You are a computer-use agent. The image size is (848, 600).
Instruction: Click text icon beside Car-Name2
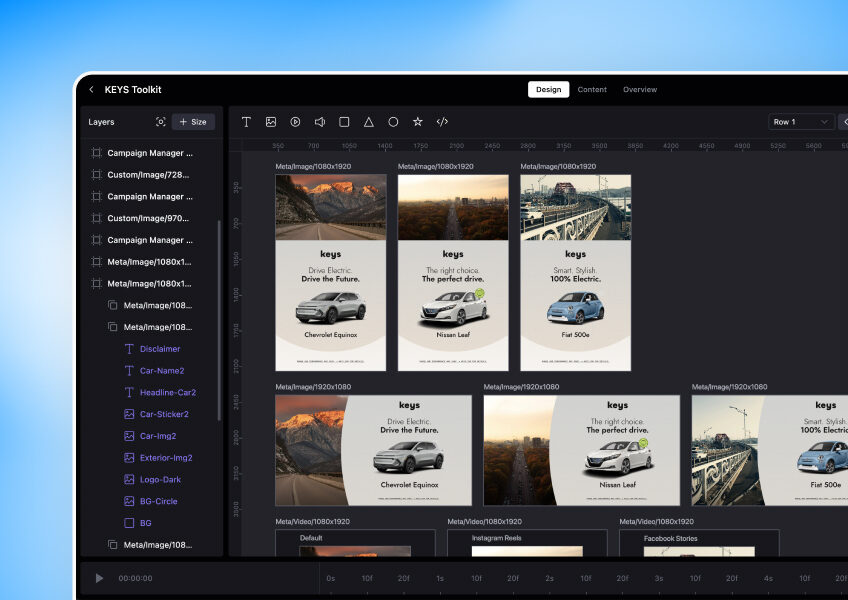[129, 371]
